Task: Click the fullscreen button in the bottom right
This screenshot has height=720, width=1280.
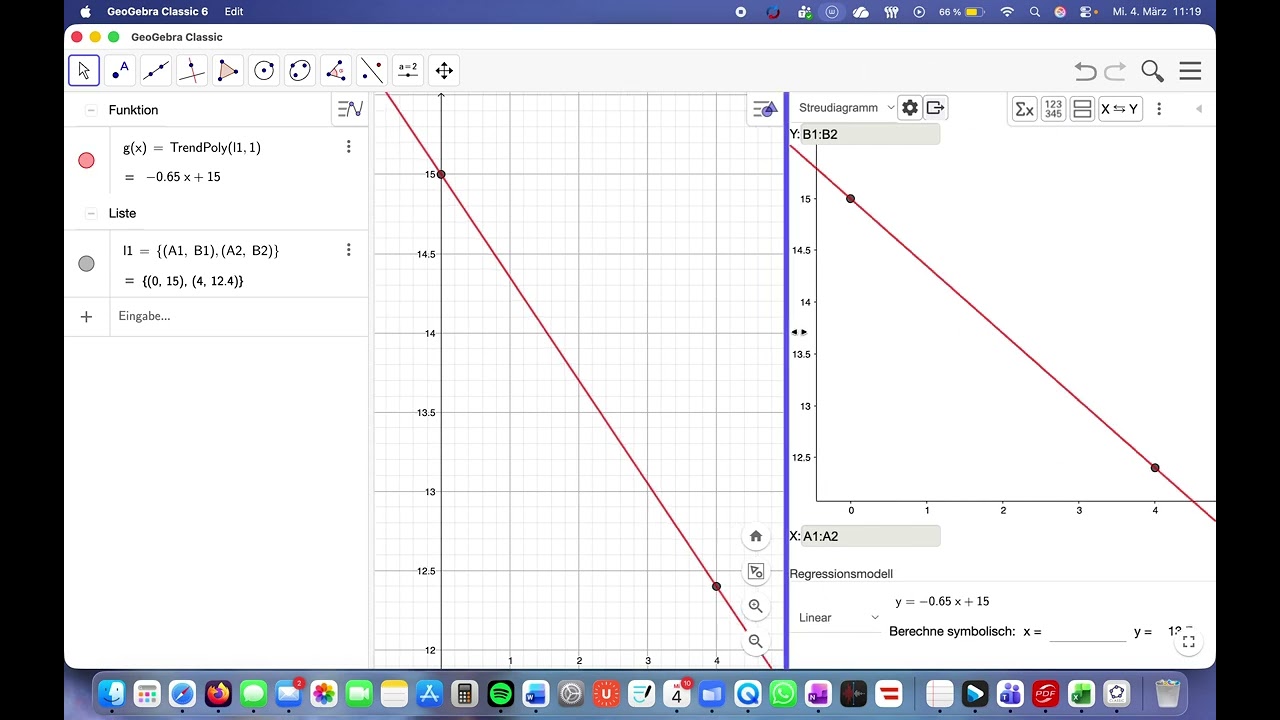Action: pyautogui.click(x=1189, y=642)
